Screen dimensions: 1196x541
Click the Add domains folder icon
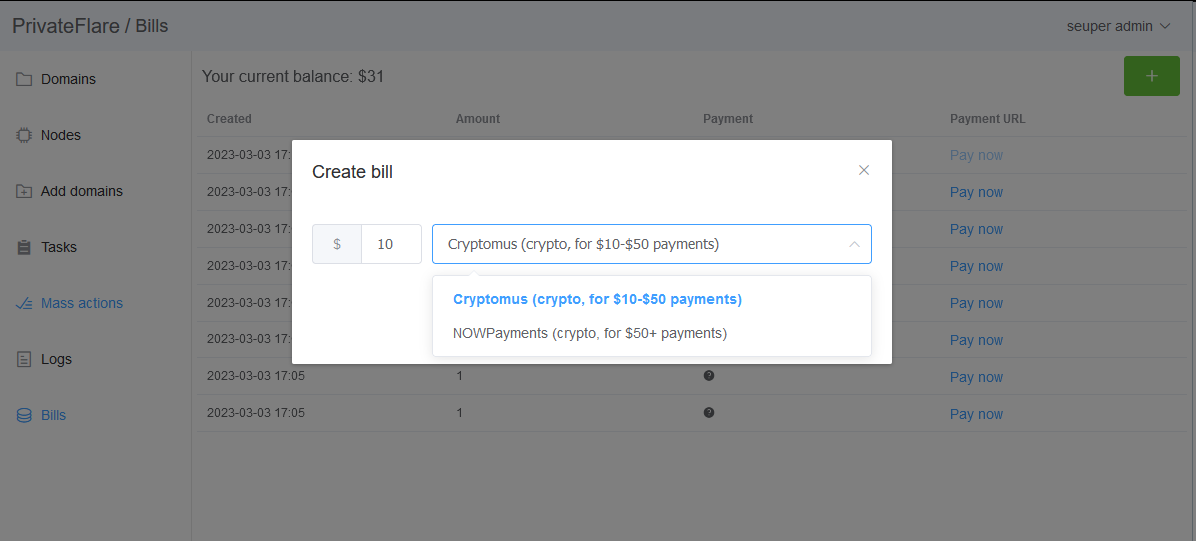click(24, 191)
